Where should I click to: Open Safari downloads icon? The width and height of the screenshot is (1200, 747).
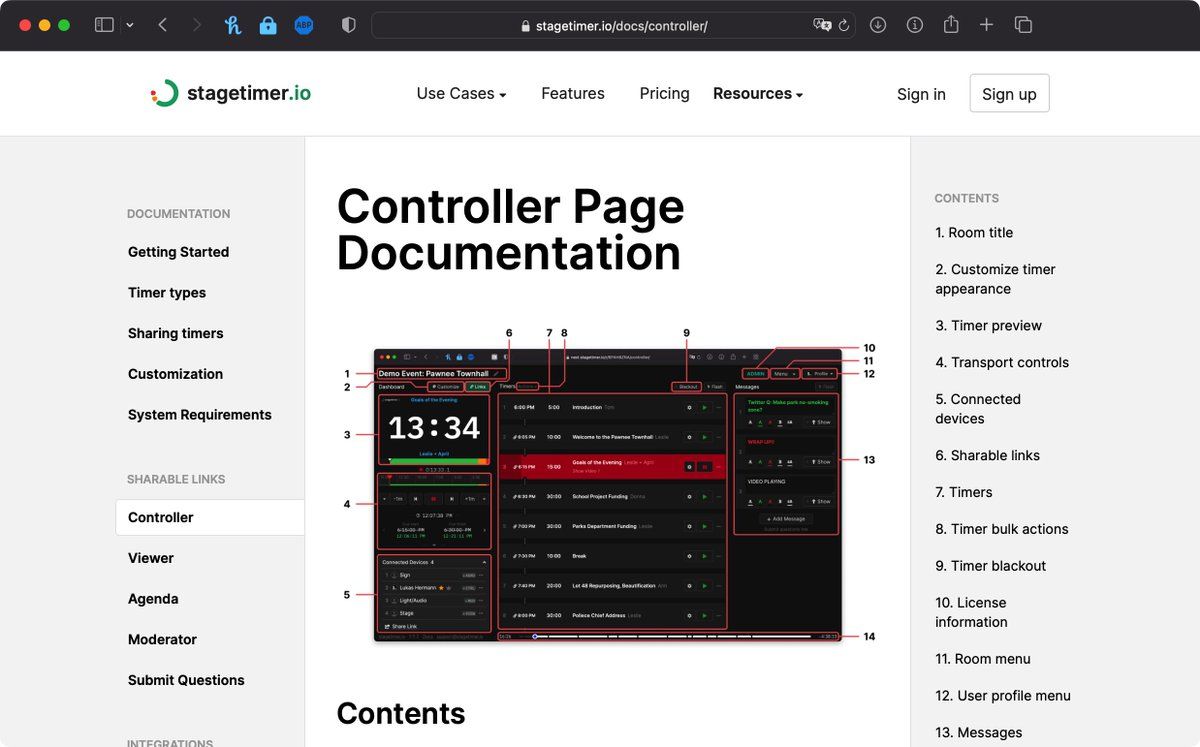coord(878,25)
